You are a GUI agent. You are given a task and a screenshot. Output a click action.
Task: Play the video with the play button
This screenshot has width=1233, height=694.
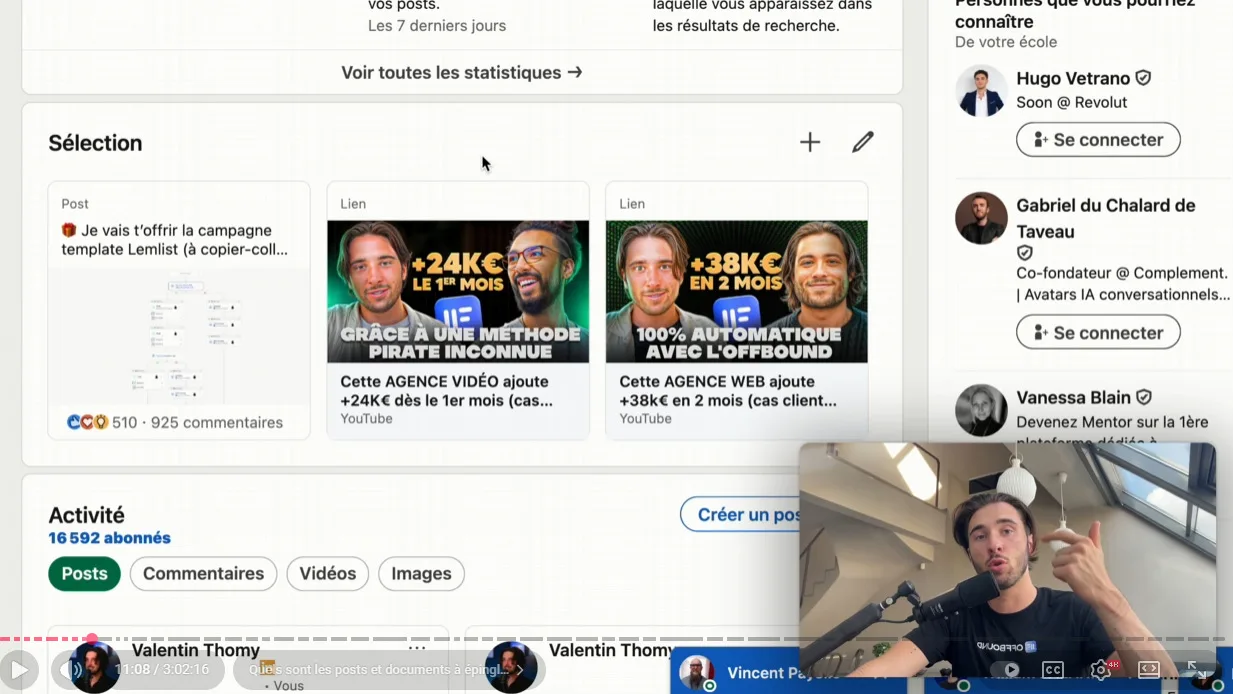click(19, 669)
